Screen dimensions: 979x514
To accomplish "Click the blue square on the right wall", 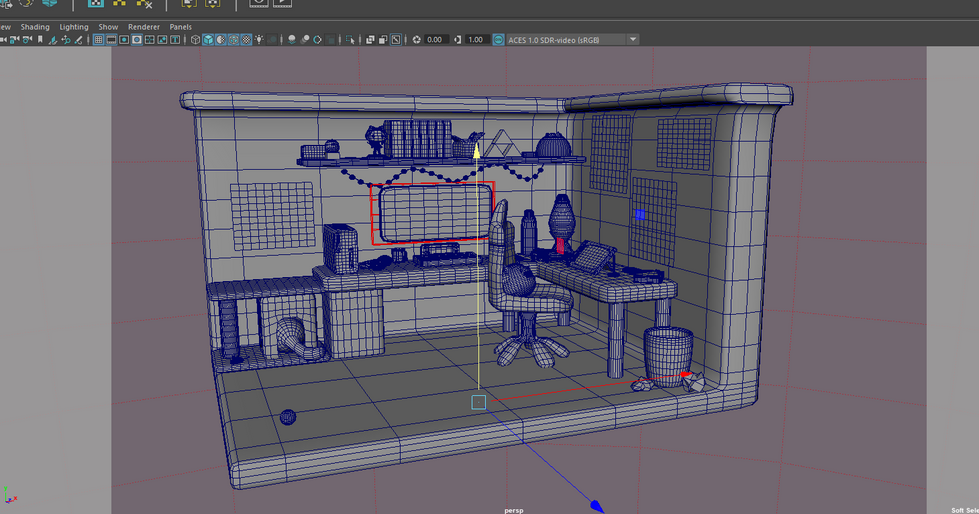I will [x=640, y=215].
